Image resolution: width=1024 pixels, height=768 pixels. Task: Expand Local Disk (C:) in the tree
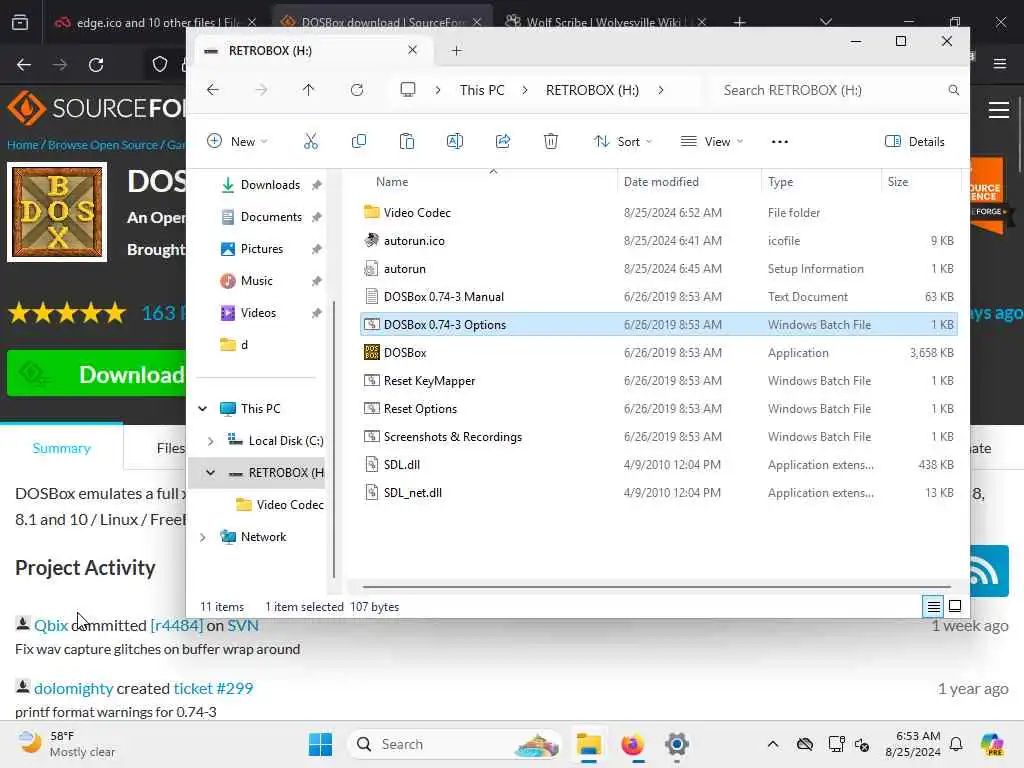[x=210, y=441]
